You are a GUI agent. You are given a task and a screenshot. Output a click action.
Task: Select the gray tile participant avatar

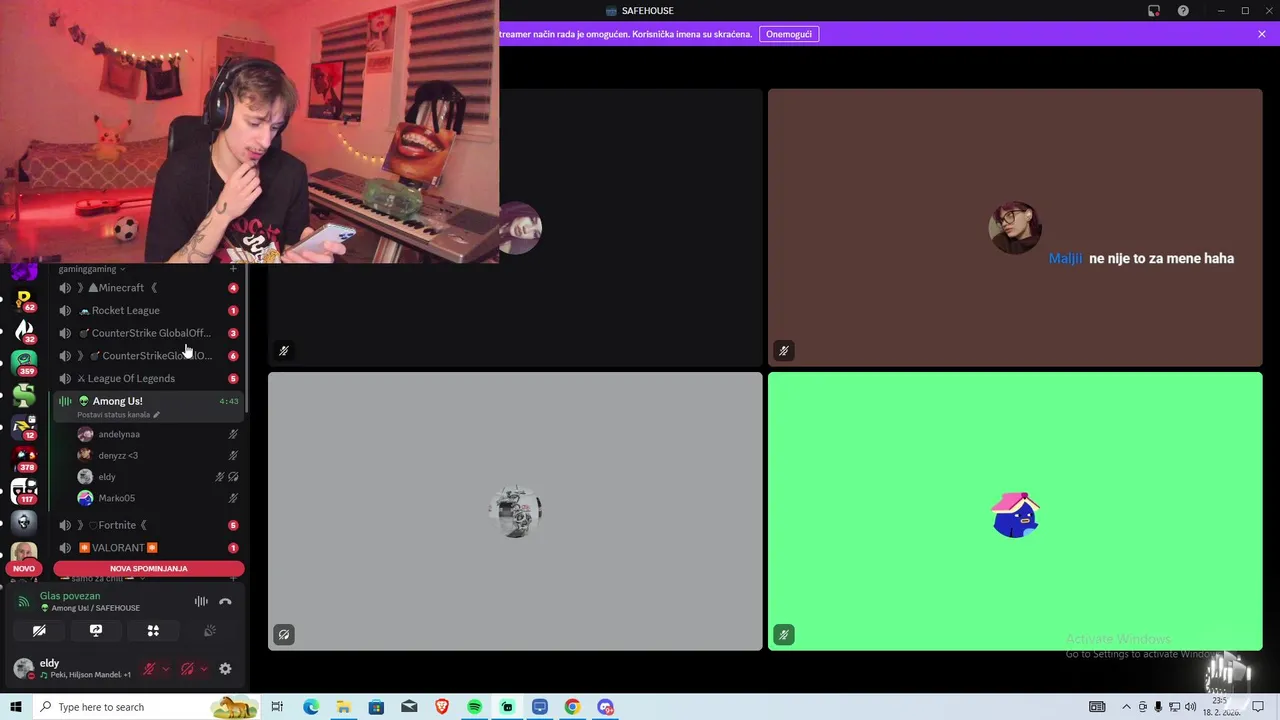click(x=515, y=511)
